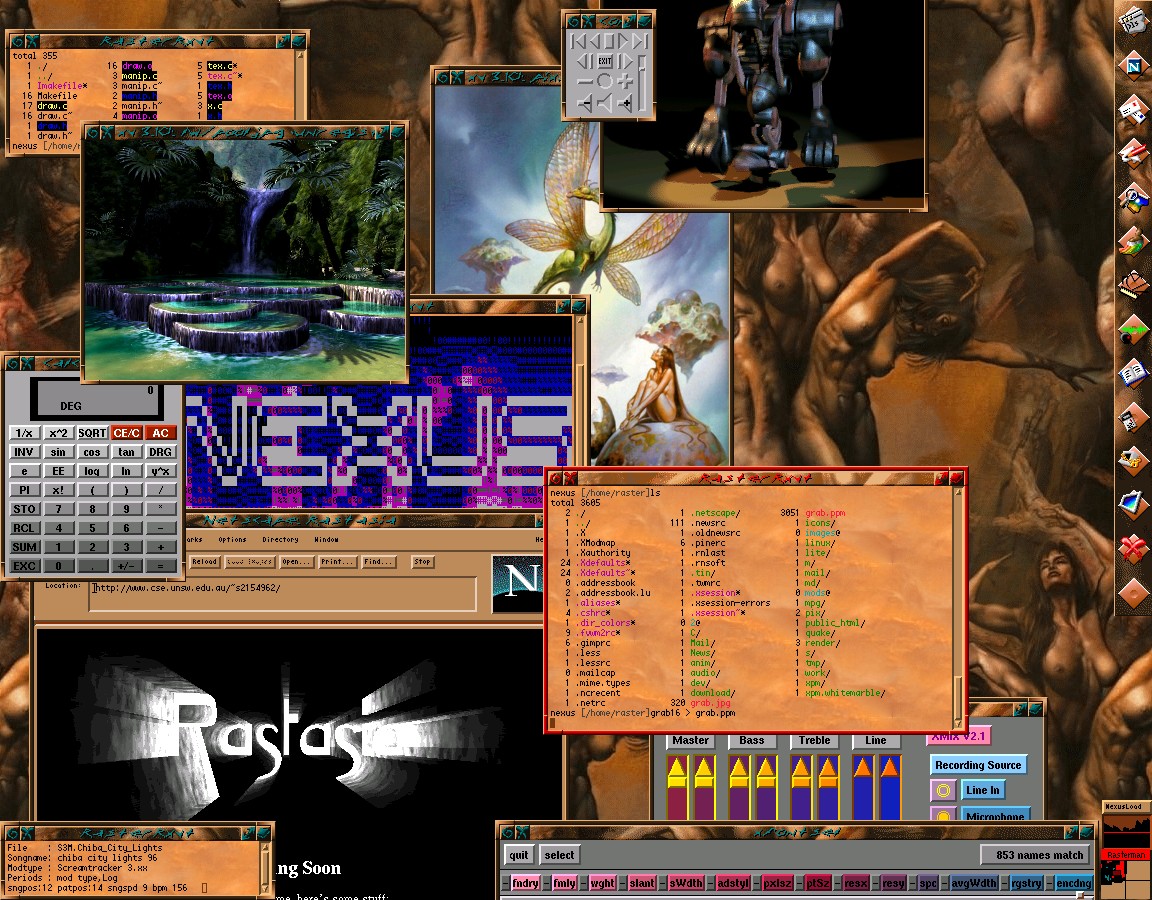Viewport: 1152px width, 900px height.
Task: Click the NexusLoad load monitor graph
Action: click(1124, 830)
